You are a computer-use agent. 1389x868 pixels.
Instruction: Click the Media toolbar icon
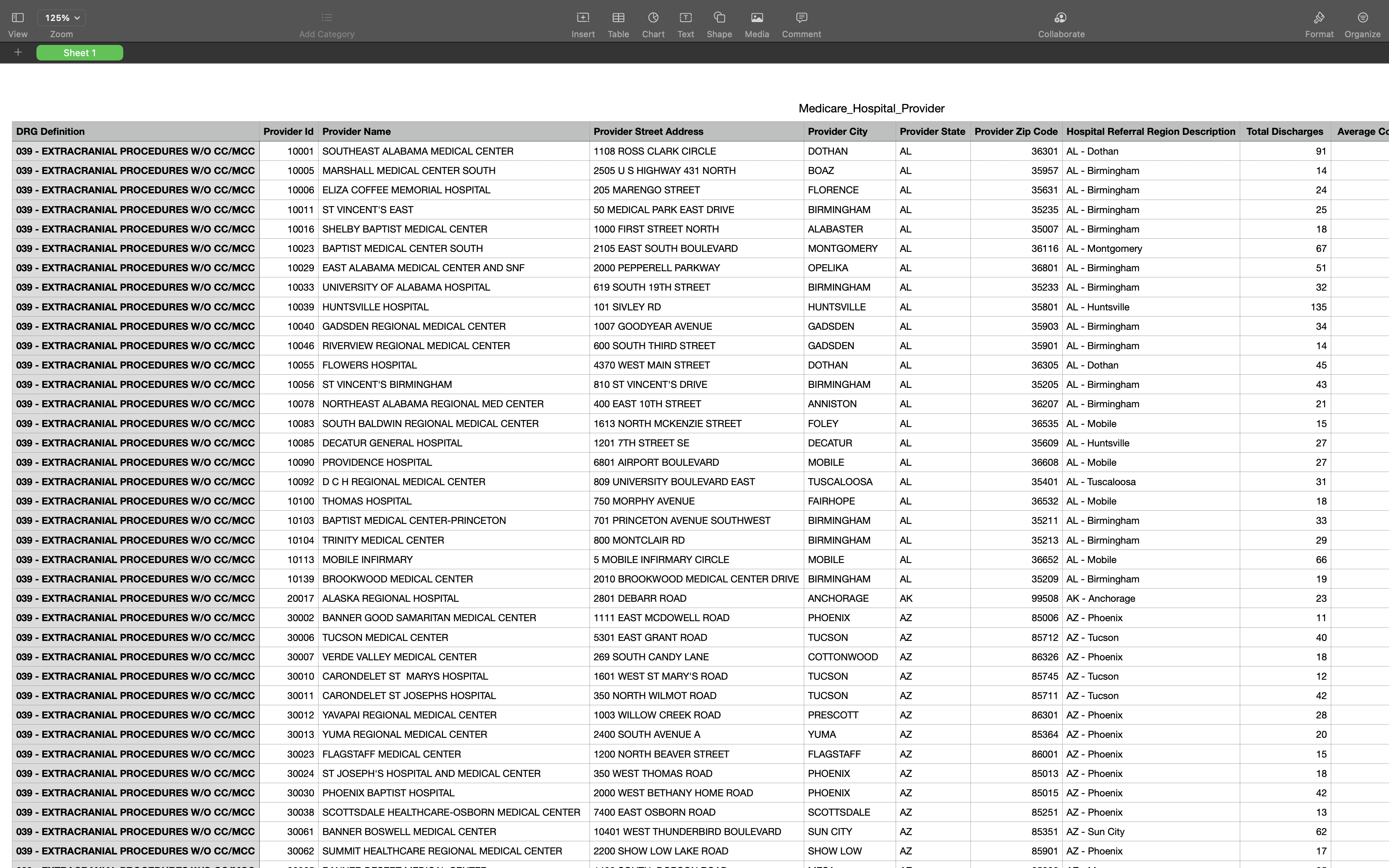757,18
